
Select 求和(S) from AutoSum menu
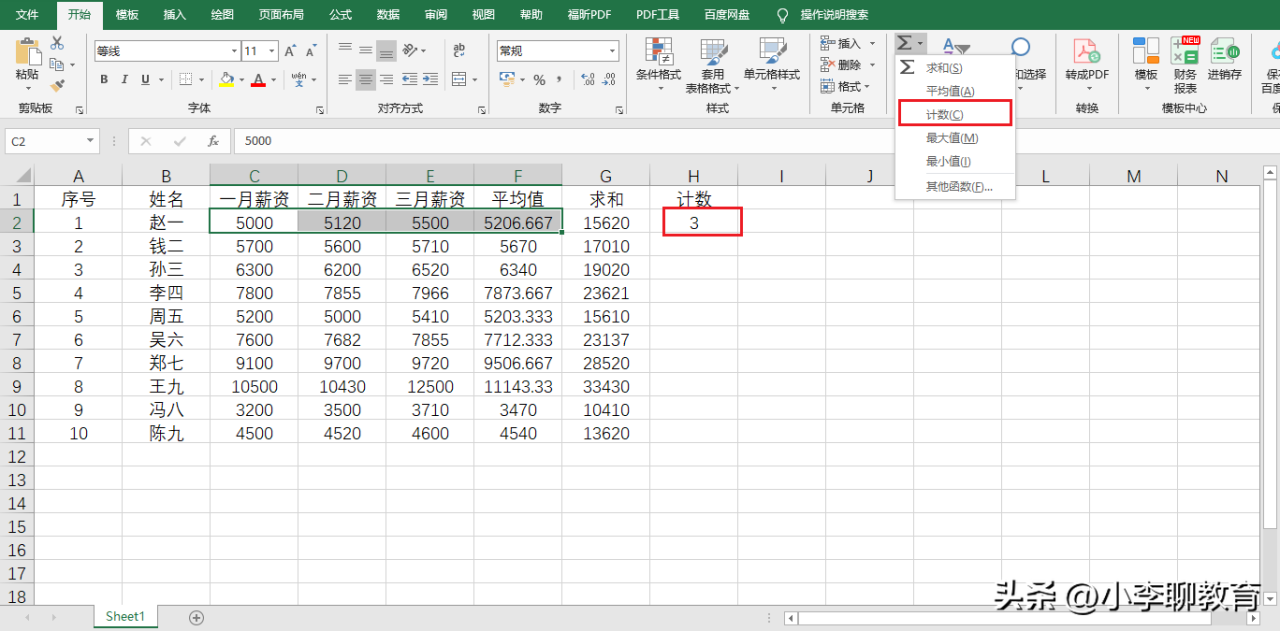[955, 67]
